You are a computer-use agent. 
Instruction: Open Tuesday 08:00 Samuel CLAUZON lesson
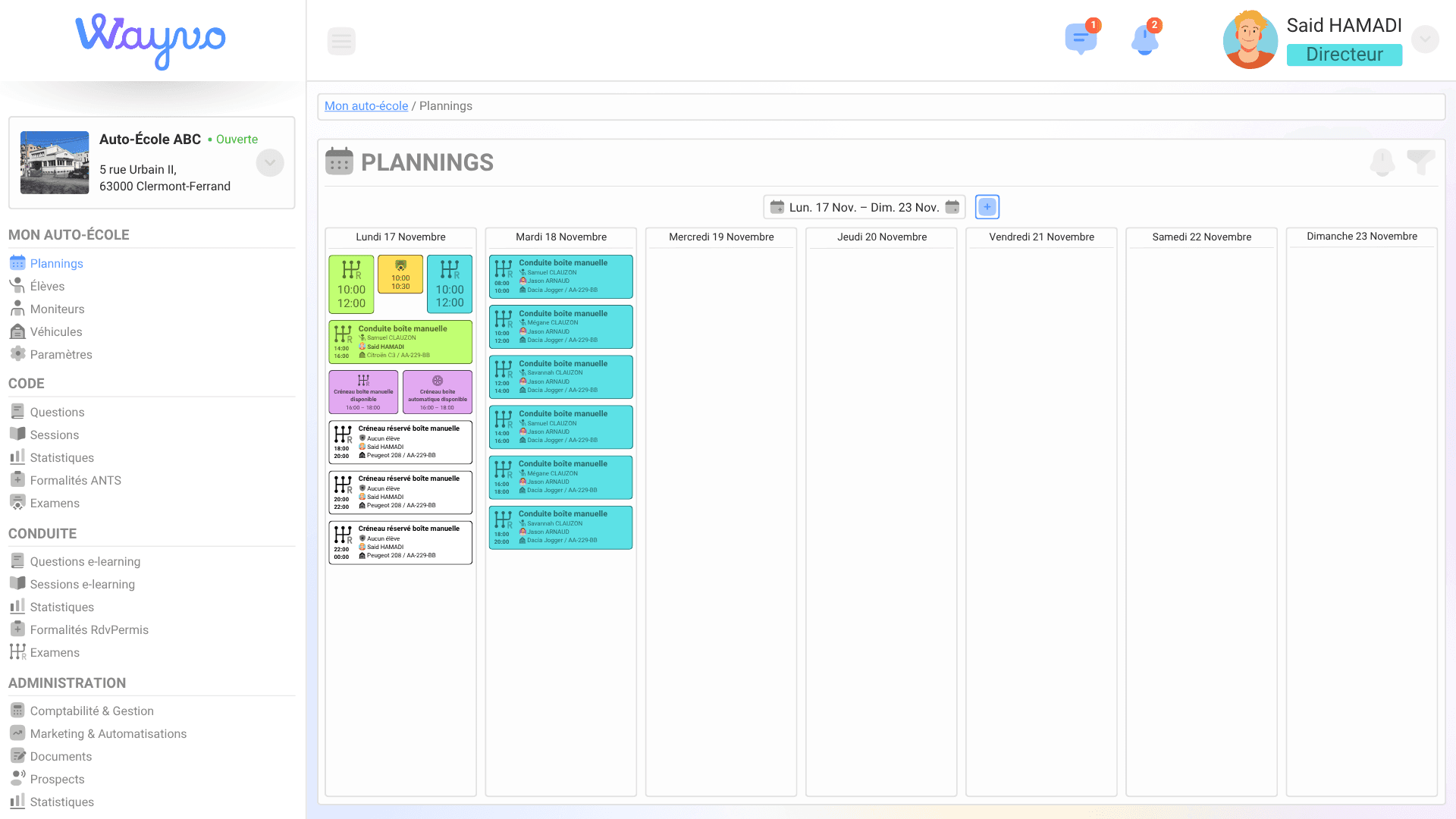[x=560, y=277]
